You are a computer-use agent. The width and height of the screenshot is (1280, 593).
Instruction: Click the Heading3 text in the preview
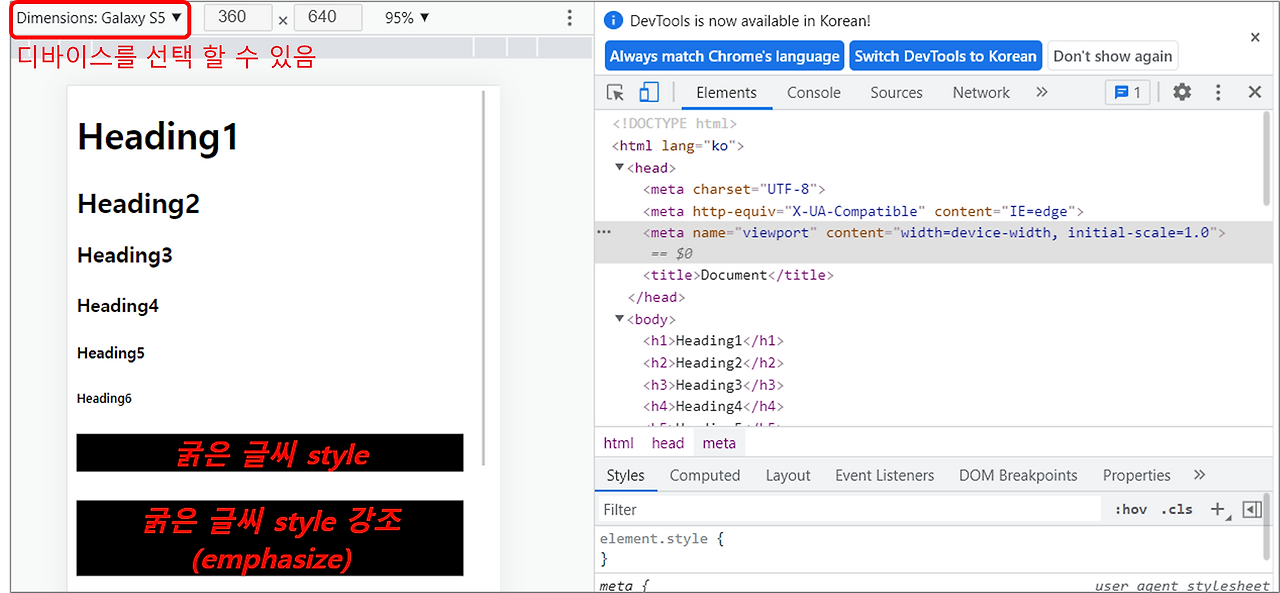pyautogui.click(x=125, y=255)
